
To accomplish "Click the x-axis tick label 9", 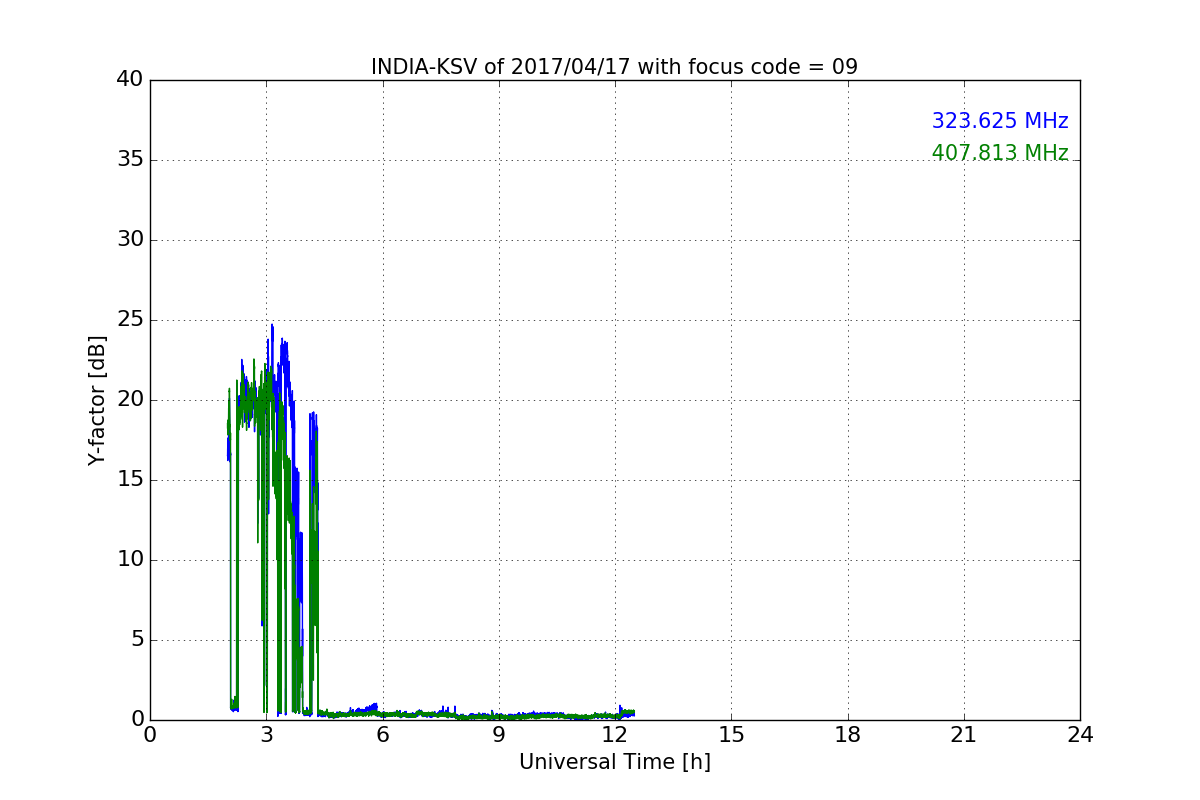I will pos(499,735).
